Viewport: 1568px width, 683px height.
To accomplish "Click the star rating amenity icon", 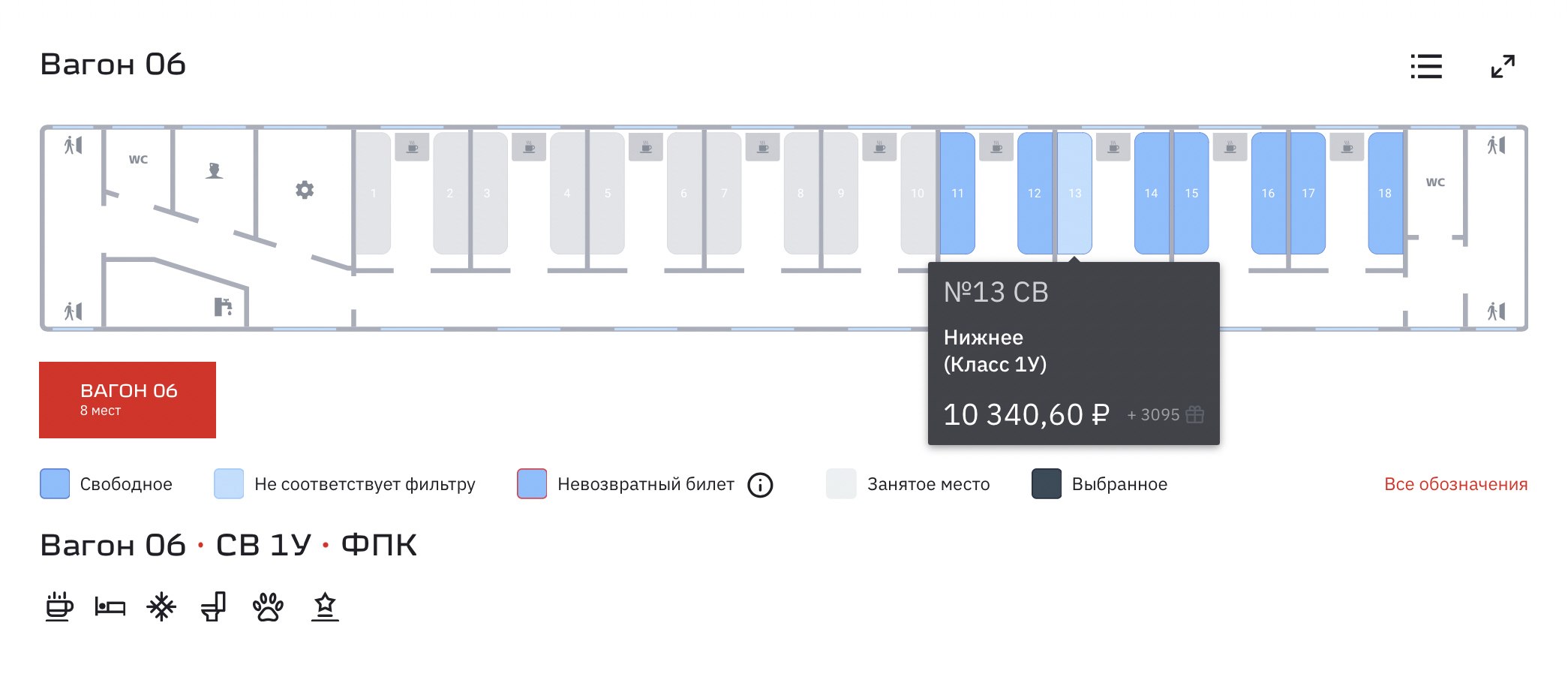I will click(x=325, y=606).
